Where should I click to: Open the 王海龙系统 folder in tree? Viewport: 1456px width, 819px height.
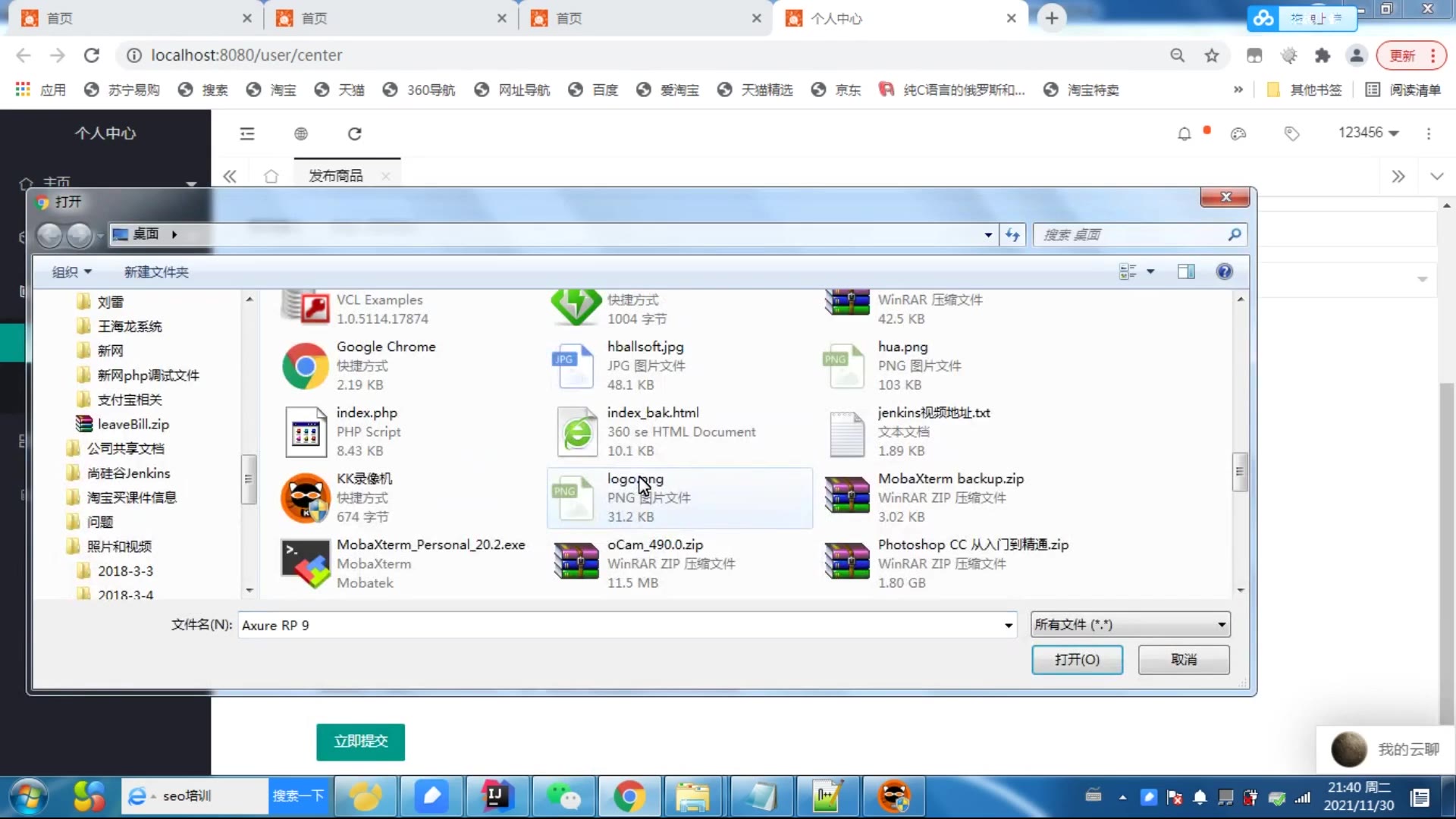tap(129, 326)
